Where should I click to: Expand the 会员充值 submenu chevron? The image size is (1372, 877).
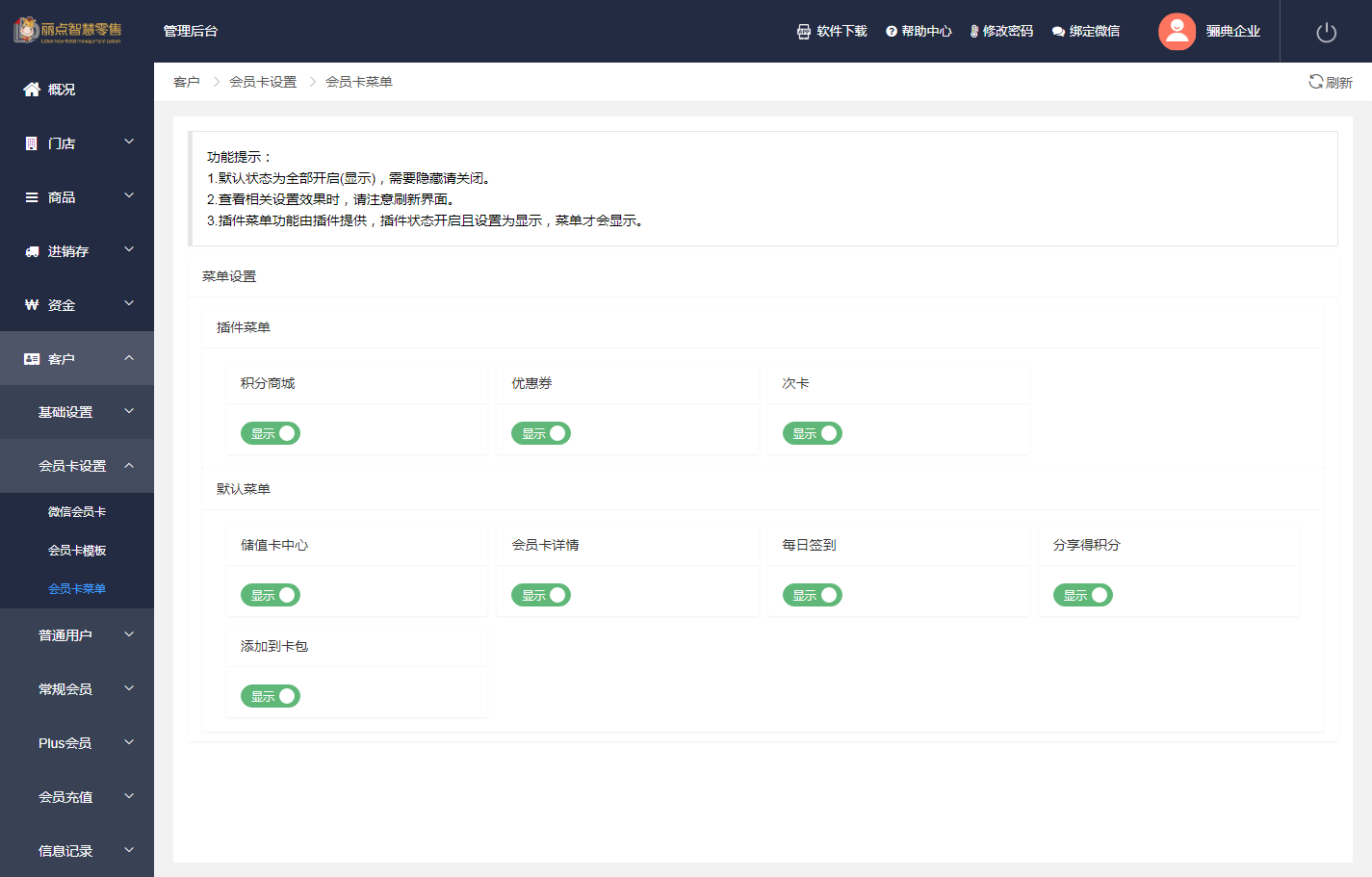coord(129,796)
